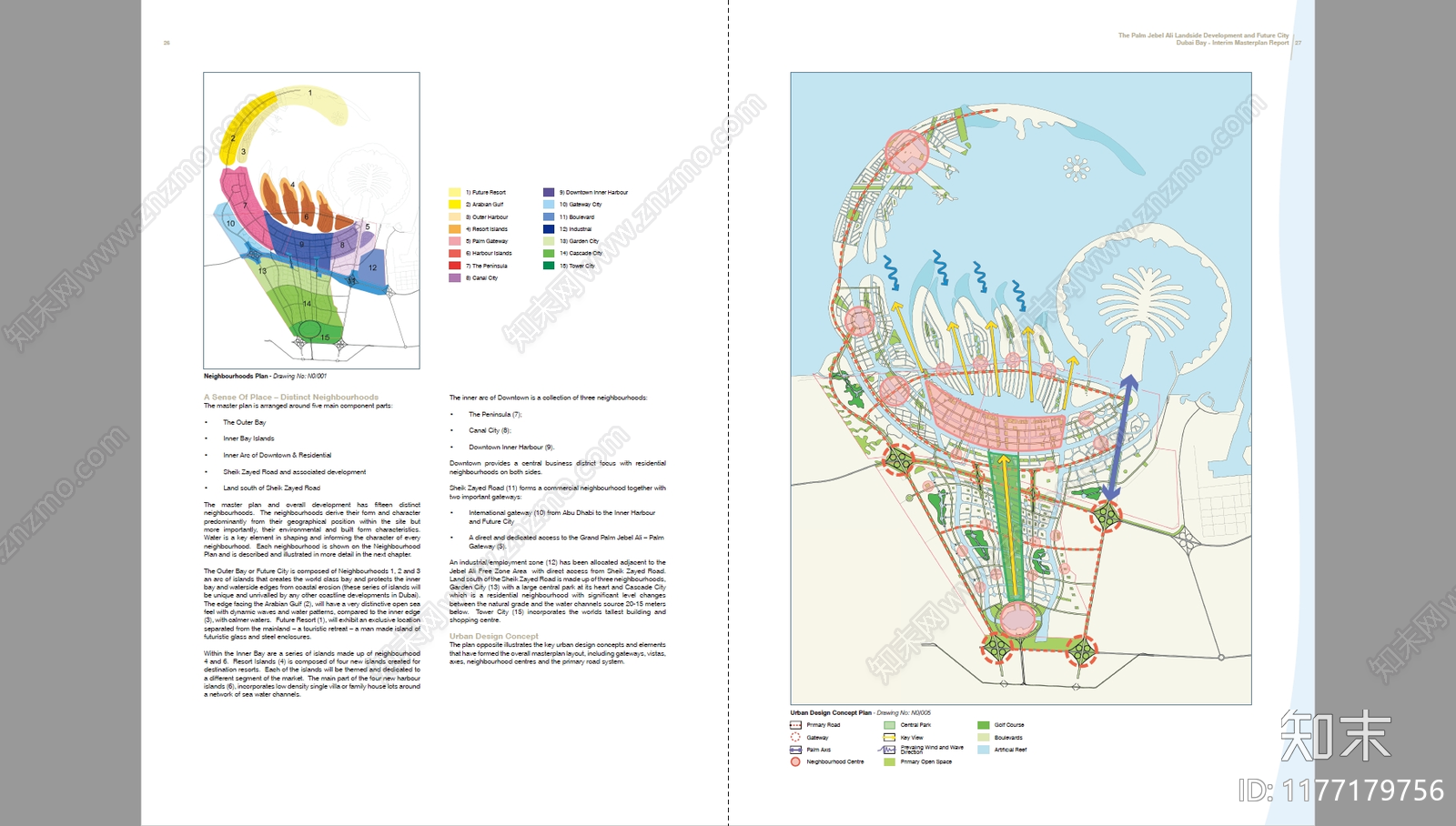Click legend label '15) Tower City'
The height and width of the screenshot is (826, 1456).
(x=577, y=266)
